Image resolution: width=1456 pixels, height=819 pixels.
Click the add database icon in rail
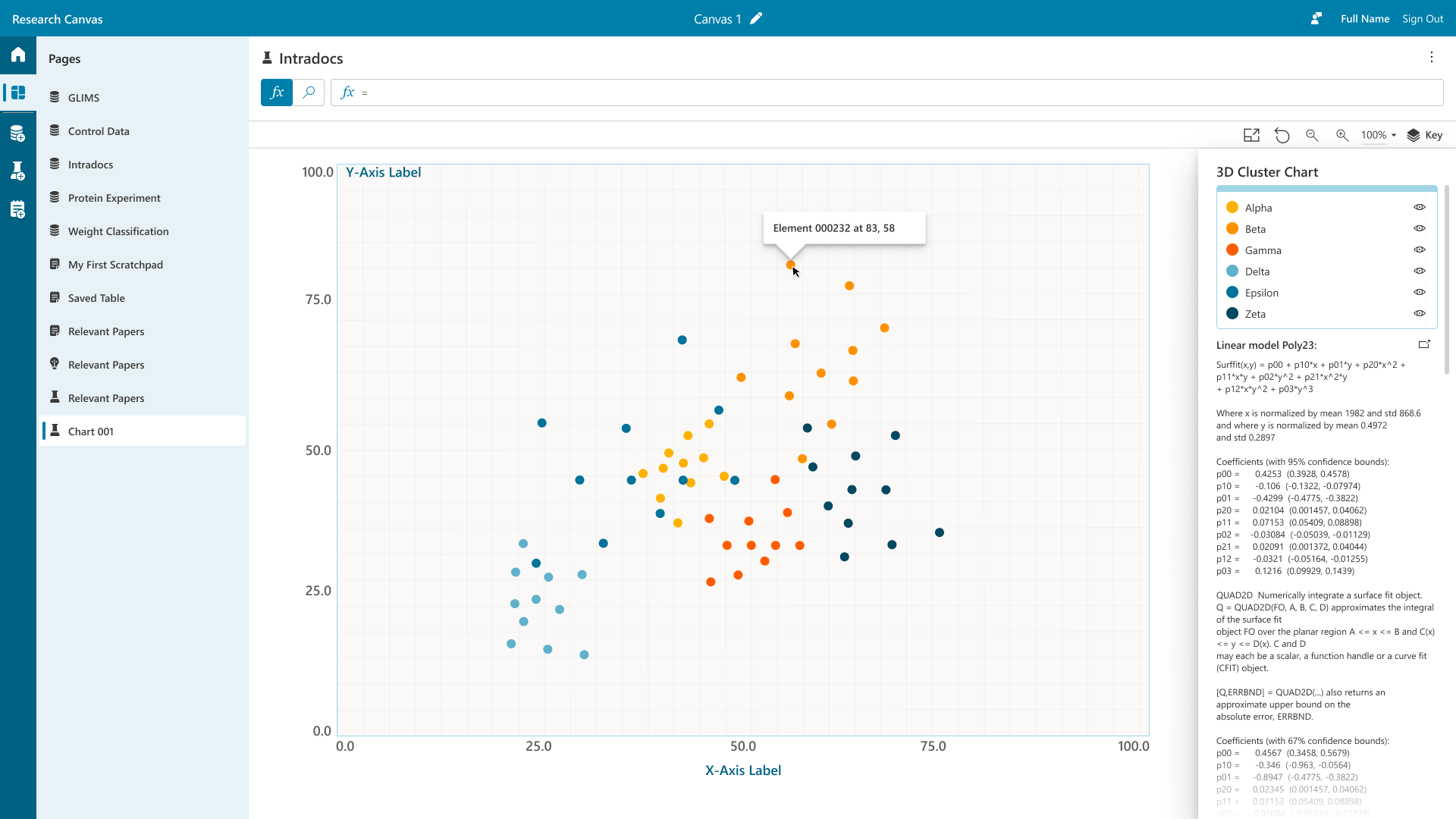tap(18, 134)
